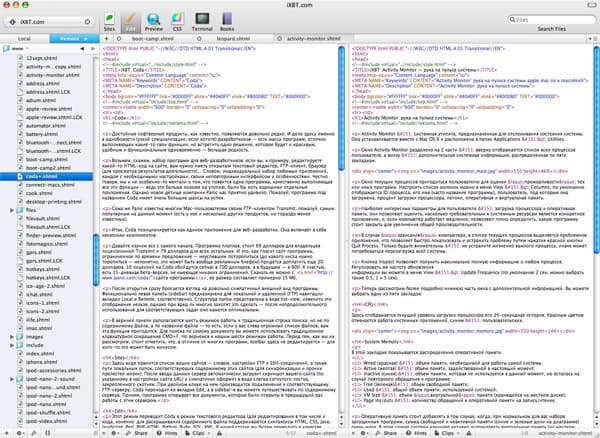Viewport: 600px width, 438px height.
Task: Click the site icon next to iXBT.com
Action: [13, 20]
